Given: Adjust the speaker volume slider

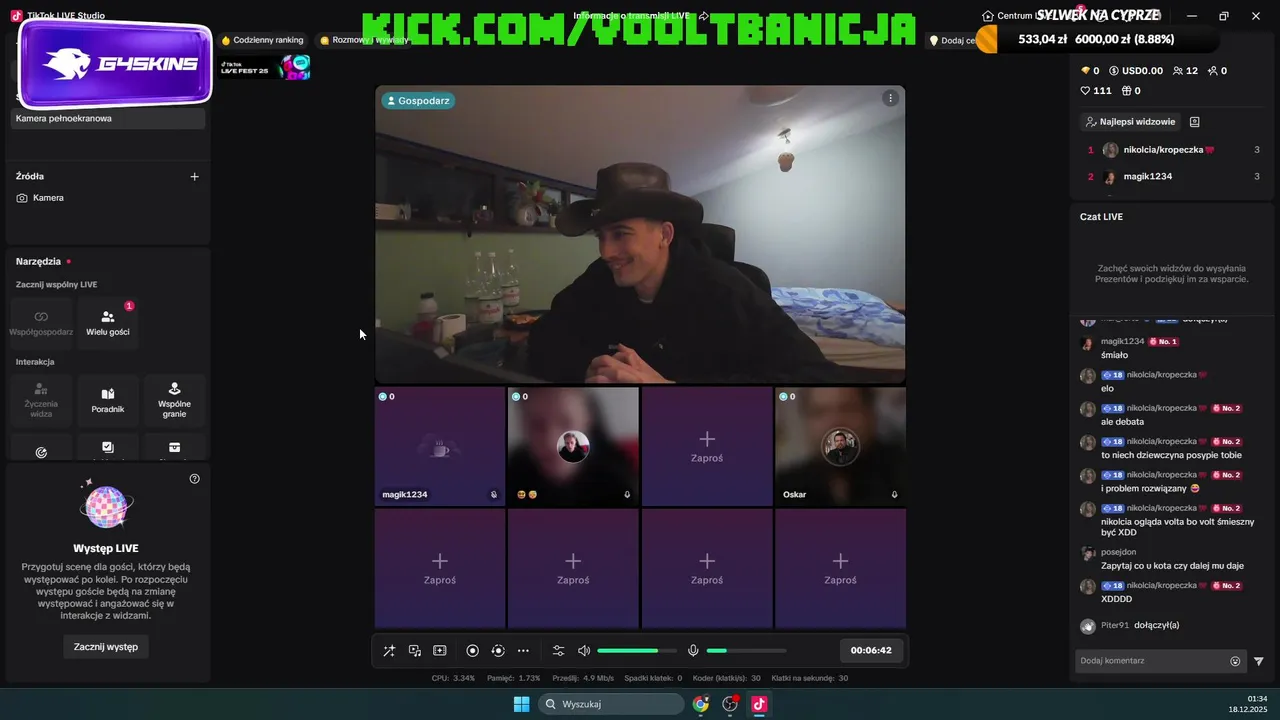Looking at the screenshot, I should coord(636,651).
